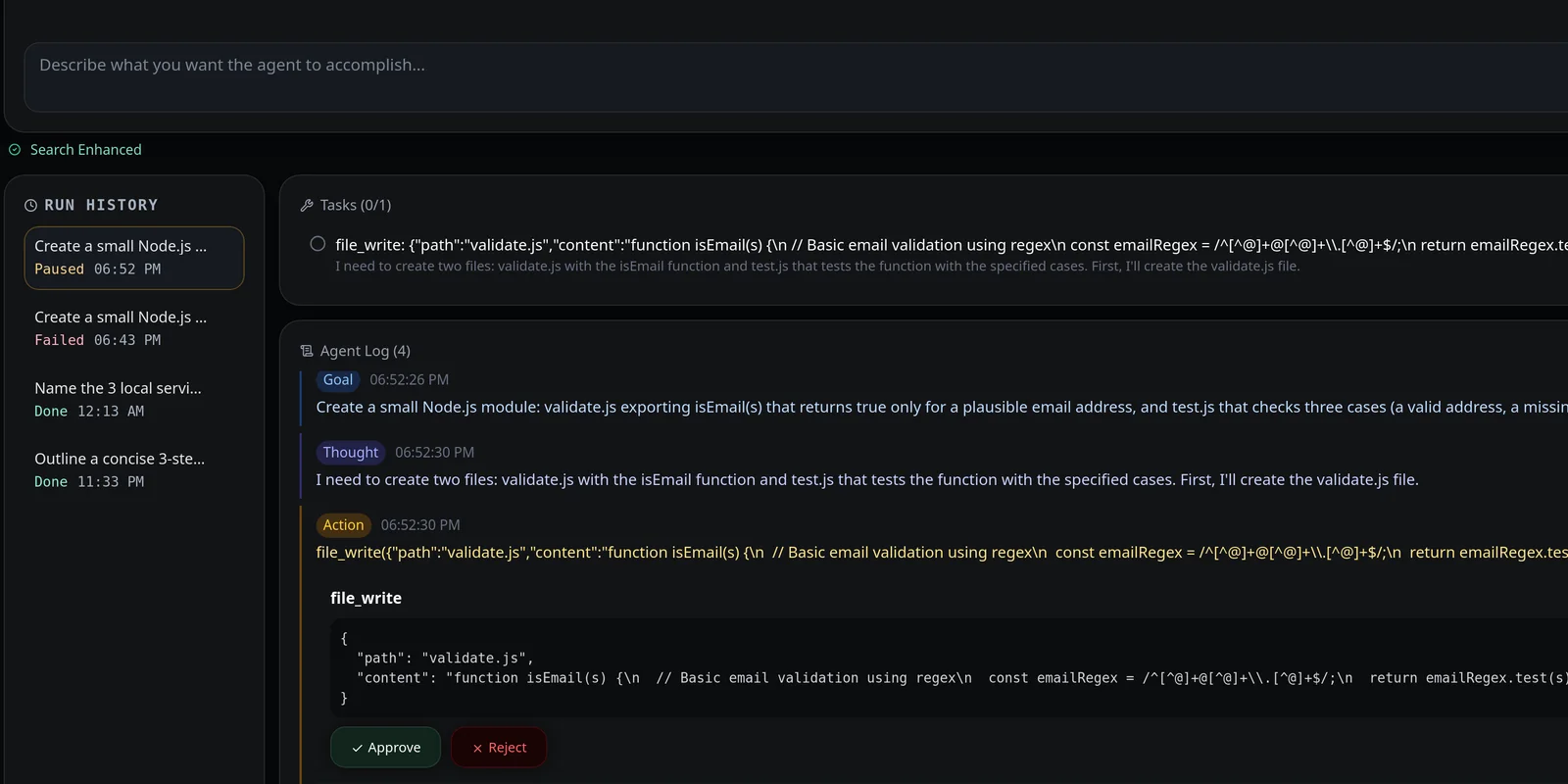
Task: Click the Agent Log (4) heading
Action: (x=366, y=351)
